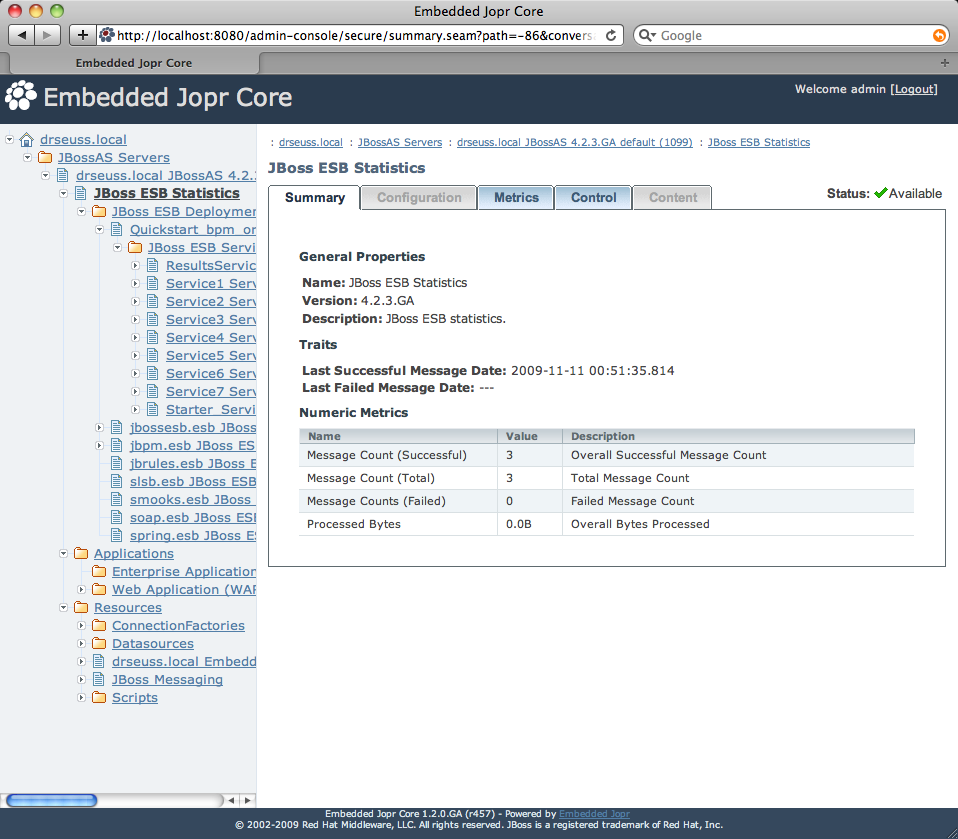
Task: Click the Jopr flower logo in header
Action: coord(21,96)
